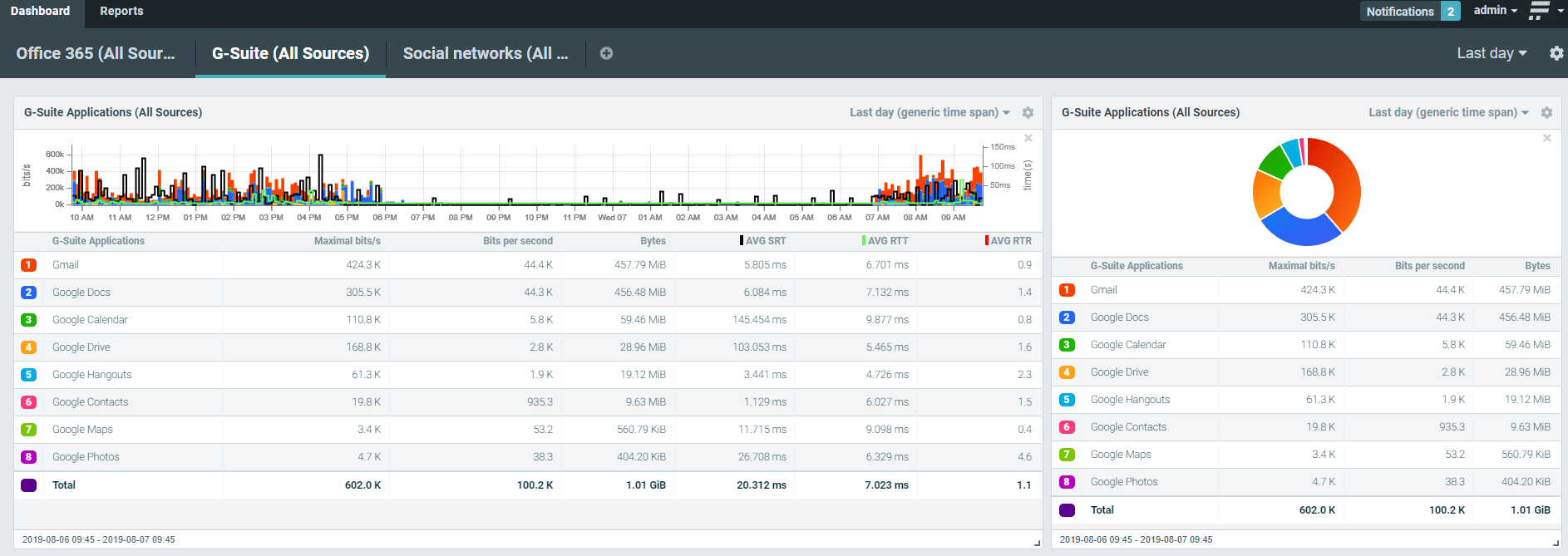This screenshot has height=556, width=1568.
Task: Close the donut chart in right widget
Action: point(1547,138)
